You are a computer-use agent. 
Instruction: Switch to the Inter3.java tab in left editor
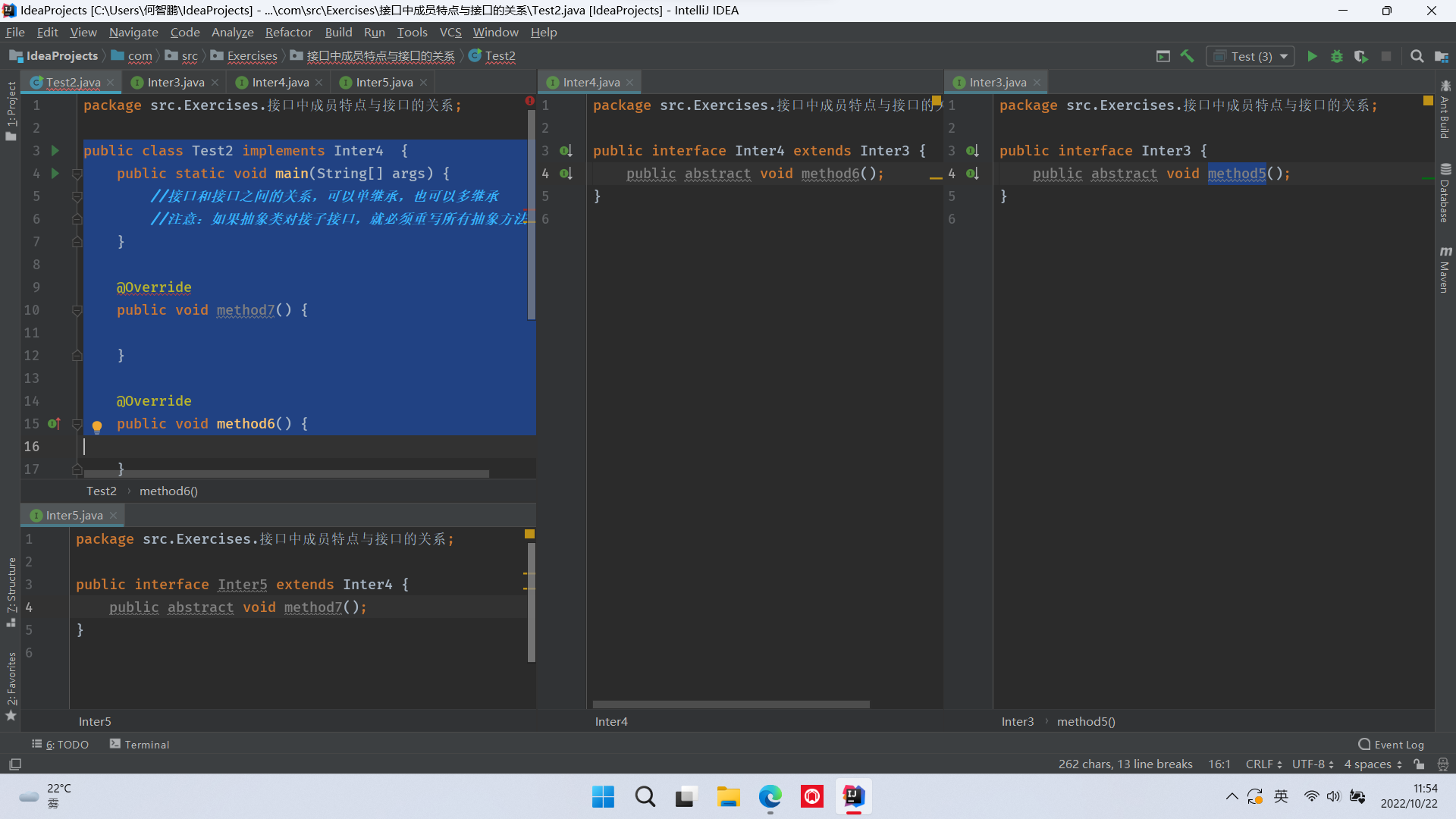(x=175, y=82)
